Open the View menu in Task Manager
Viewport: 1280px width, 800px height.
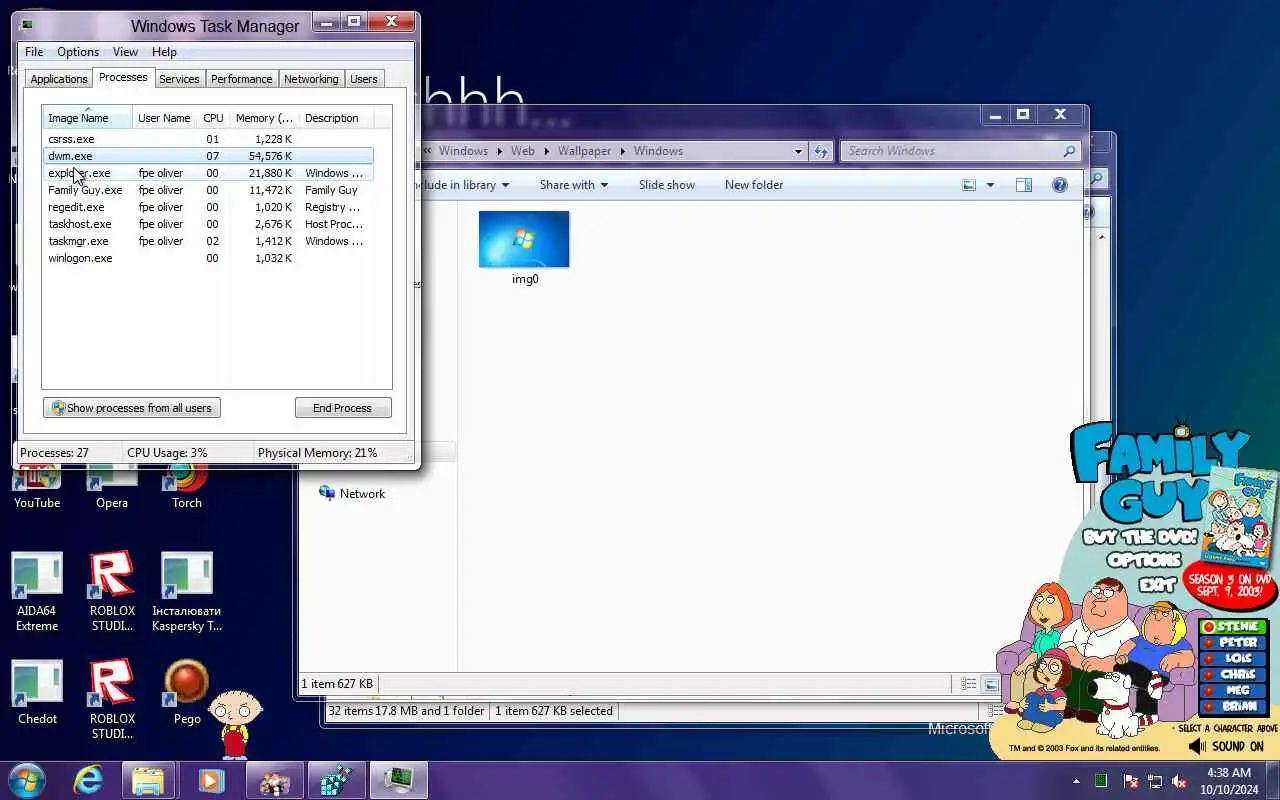(x=125, y=52)
